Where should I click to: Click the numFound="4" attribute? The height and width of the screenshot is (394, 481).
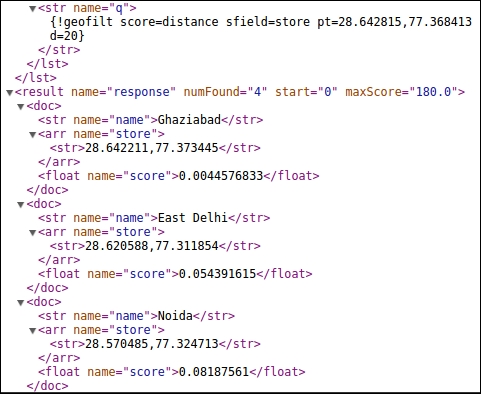point(225,92)
